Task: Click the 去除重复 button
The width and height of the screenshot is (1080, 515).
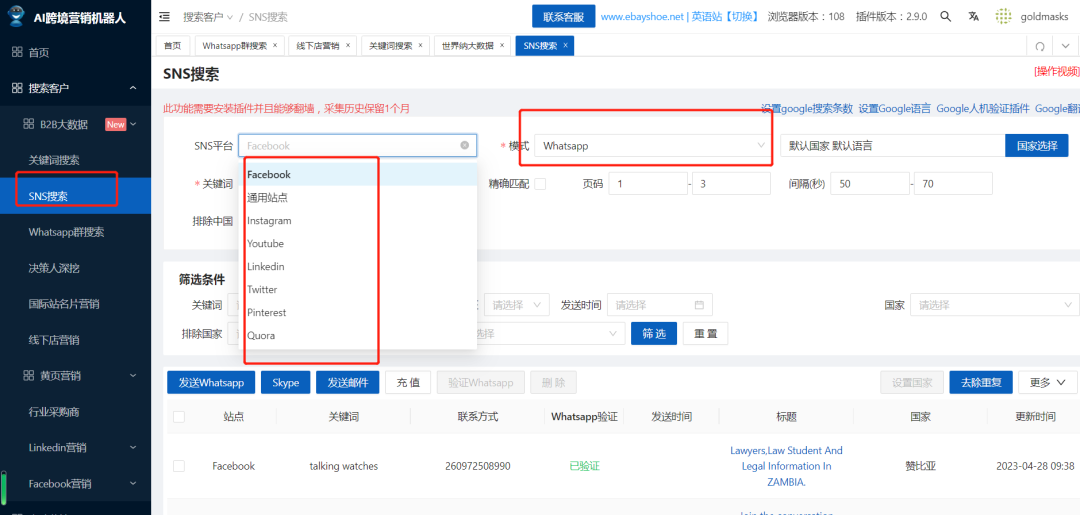Action: [x=981, y=383]
